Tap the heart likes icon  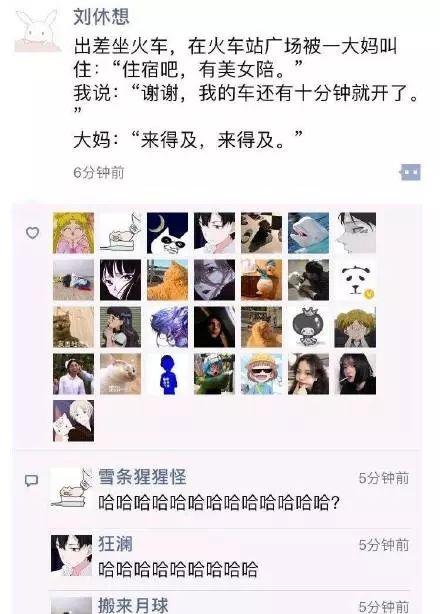pos(32,233)
